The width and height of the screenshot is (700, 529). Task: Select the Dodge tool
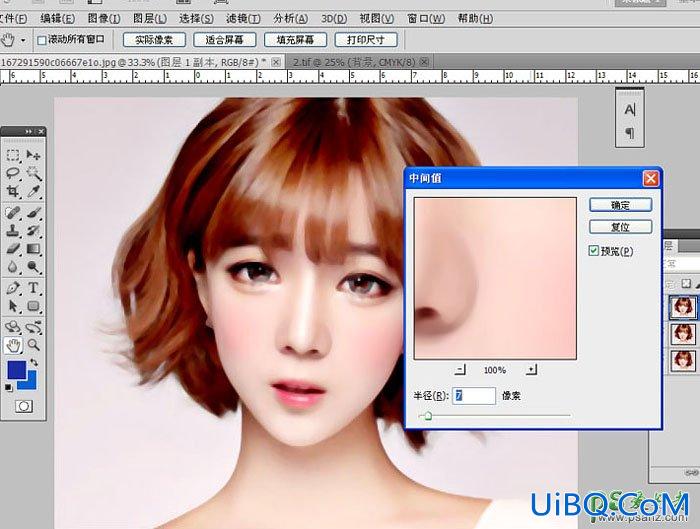[x=33, y=267]
